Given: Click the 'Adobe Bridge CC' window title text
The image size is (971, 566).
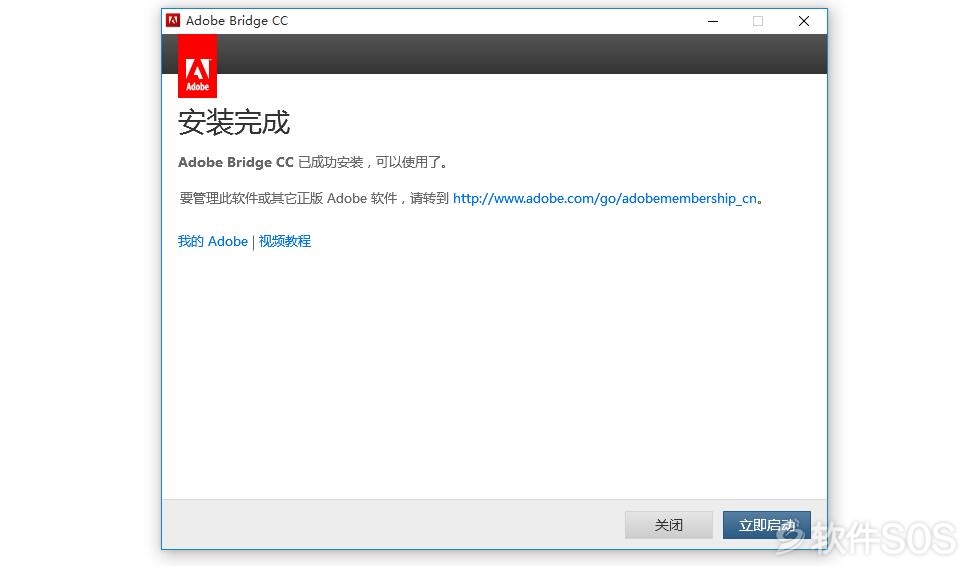Looking at the screenshot, I should [x=237, y=20].
